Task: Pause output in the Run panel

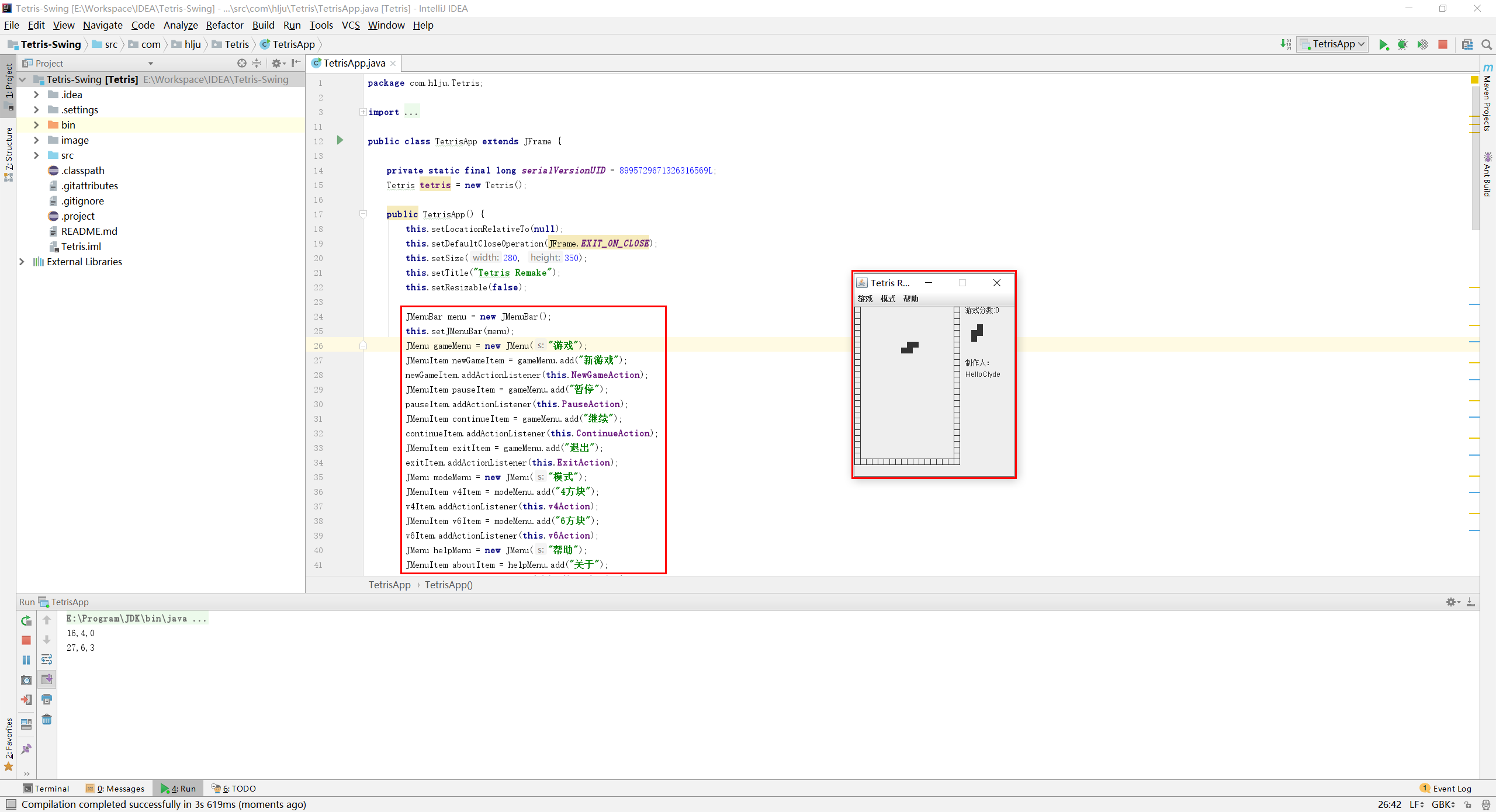Action: pos(26,660)
